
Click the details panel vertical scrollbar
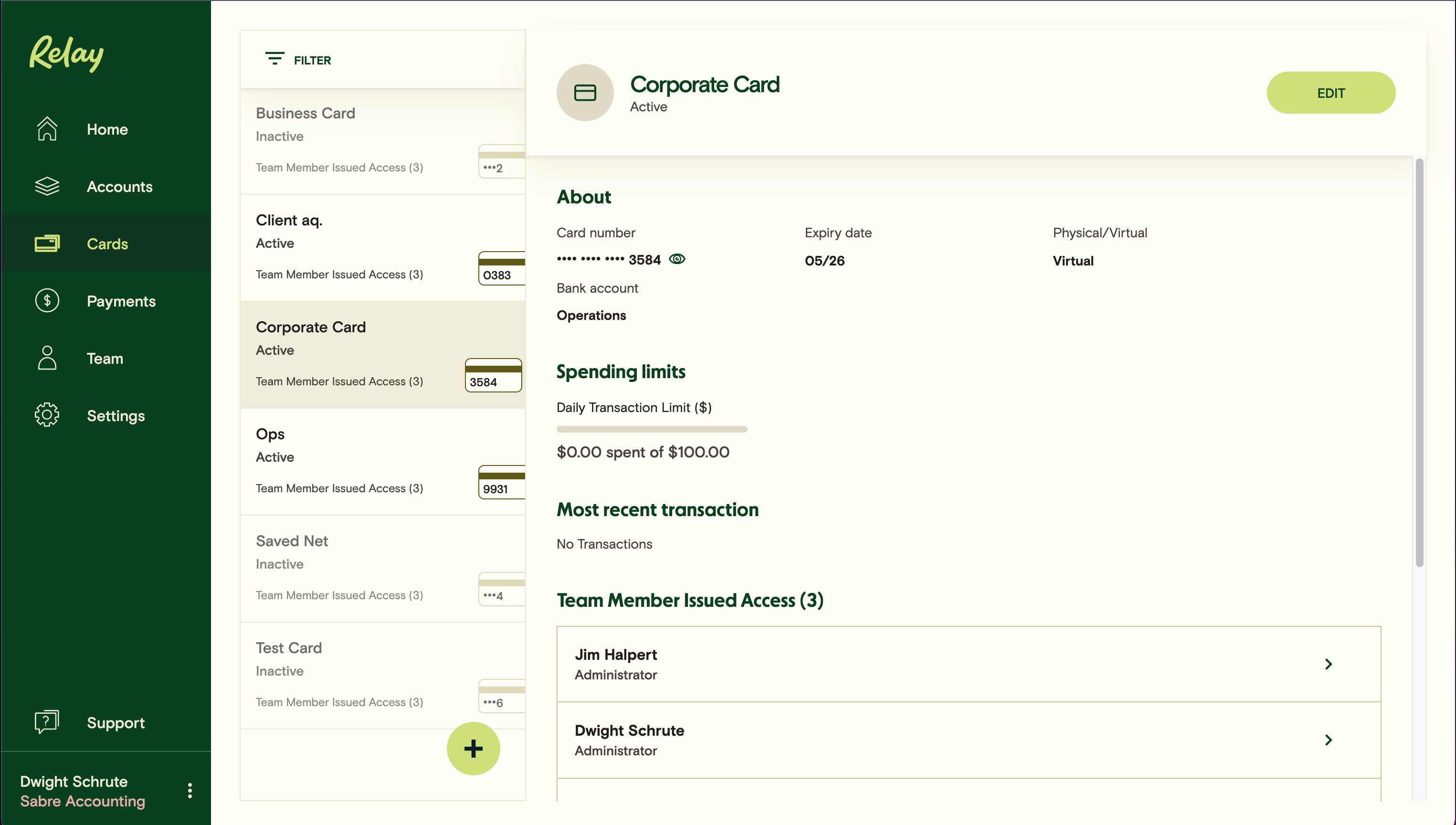click(x=1419, y=363)
